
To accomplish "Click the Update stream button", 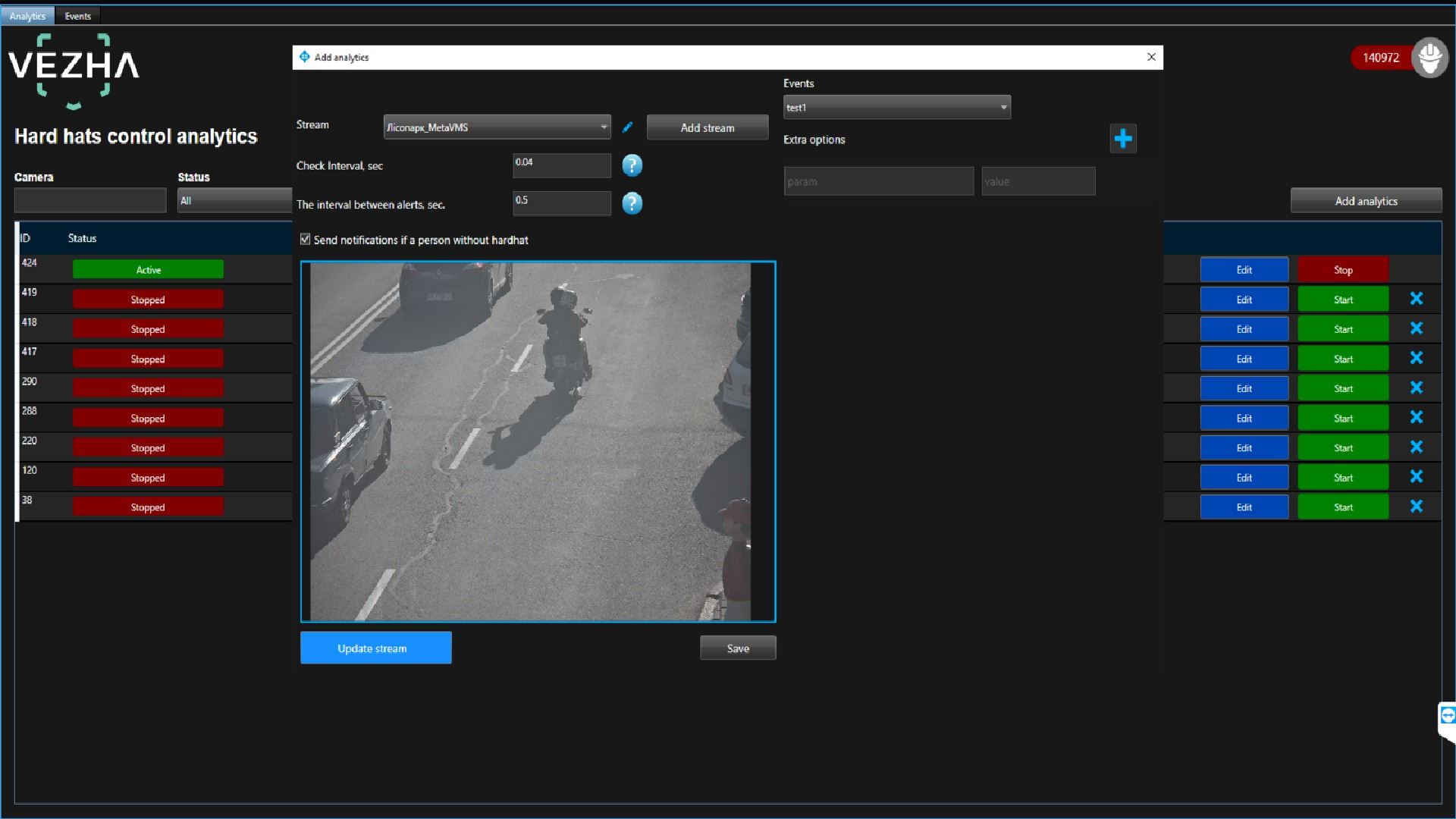I will pos(375,648).
